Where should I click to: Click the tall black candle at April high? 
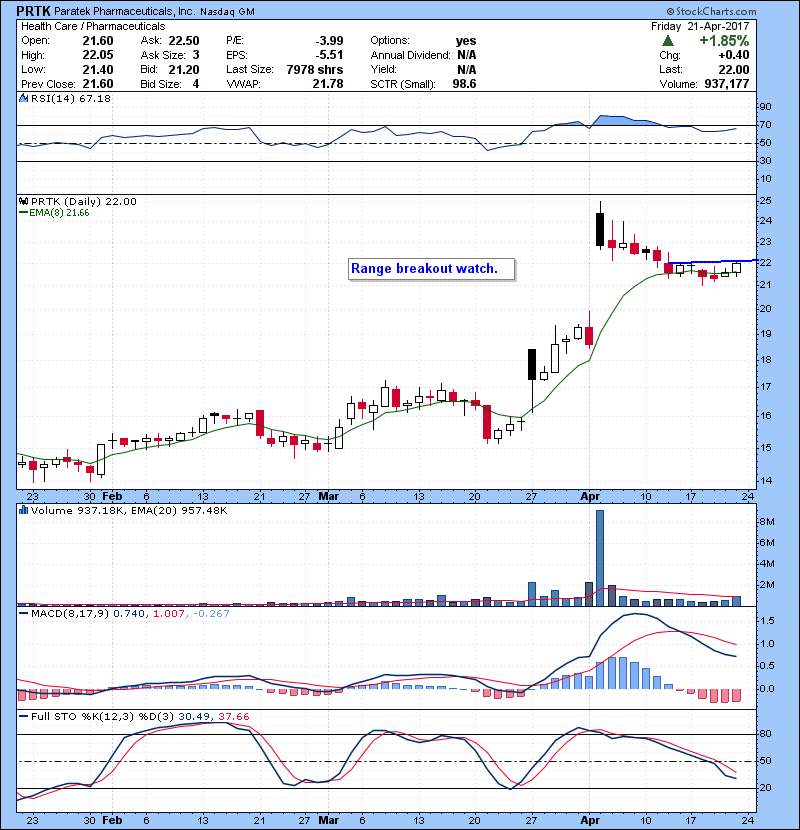pyautogui.click(x=600, y=229)
